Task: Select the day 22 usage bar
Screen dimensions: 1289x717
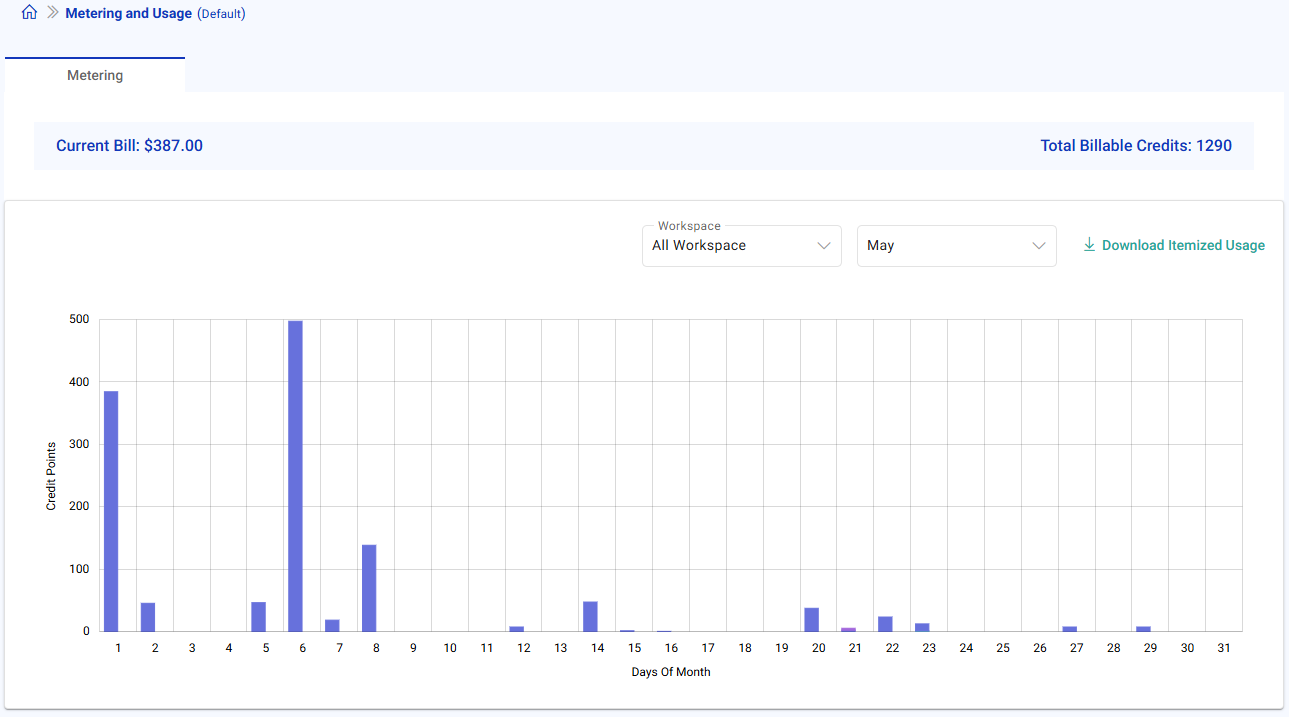Action: coord(885,624)
